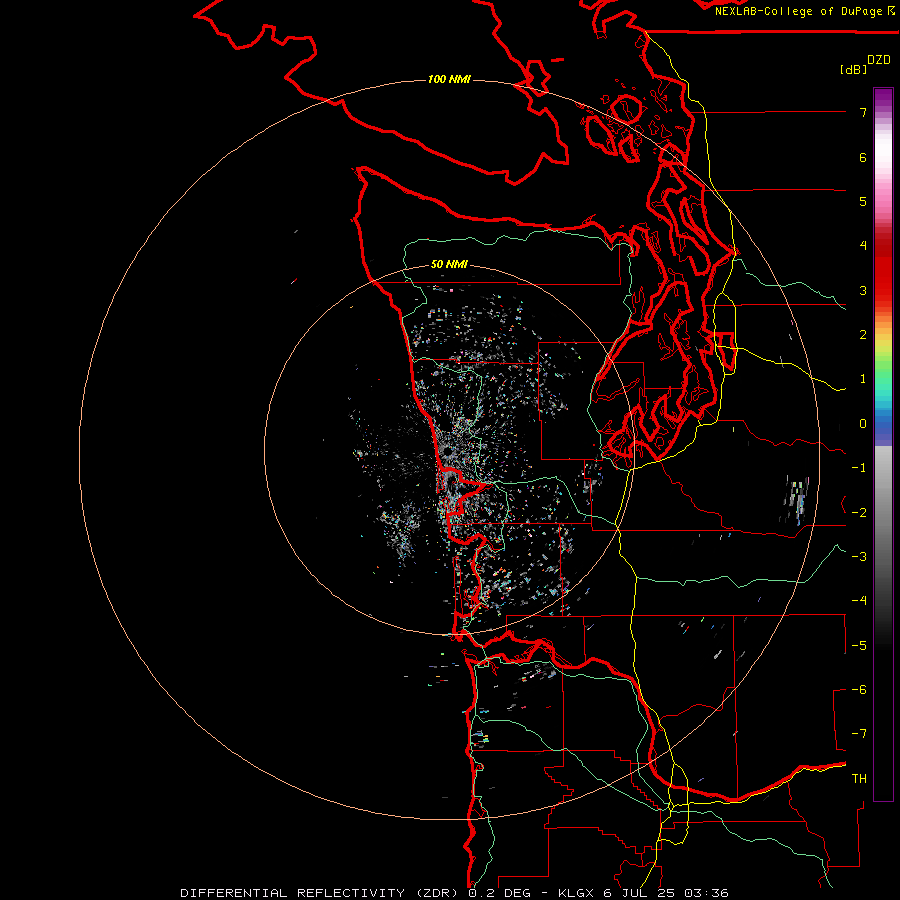Click "DIFFERENTIAL REFLECTIVITY" in the bottom caption

point(292,893)
